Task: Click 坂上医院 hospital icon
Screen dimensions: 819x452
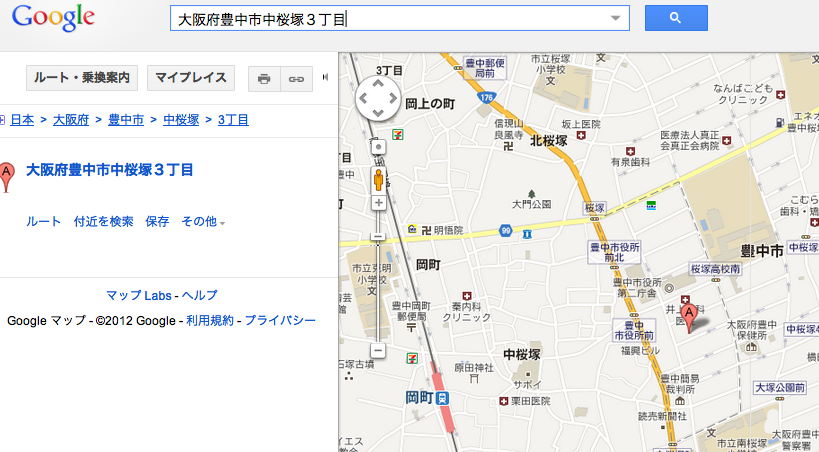Action: click(580, 136)
